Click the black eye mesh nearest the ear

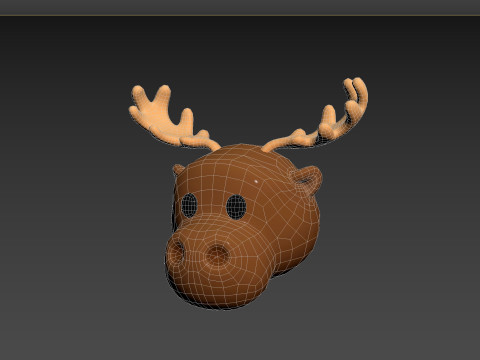[x=236, y=207]
